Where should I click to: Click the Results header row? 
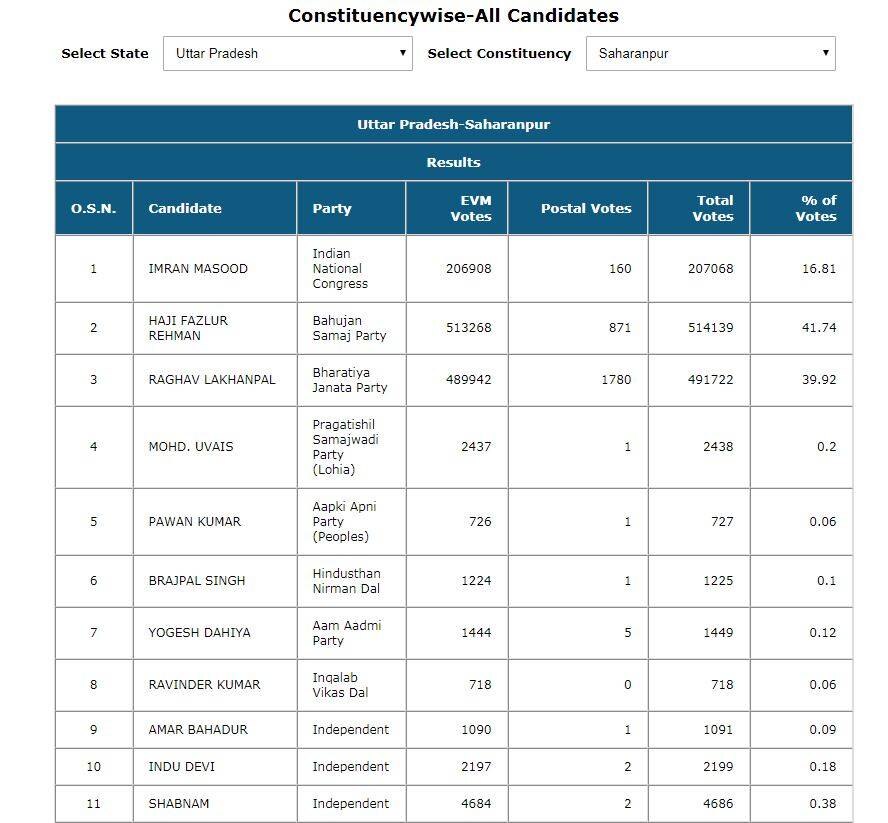click(455, 161)
